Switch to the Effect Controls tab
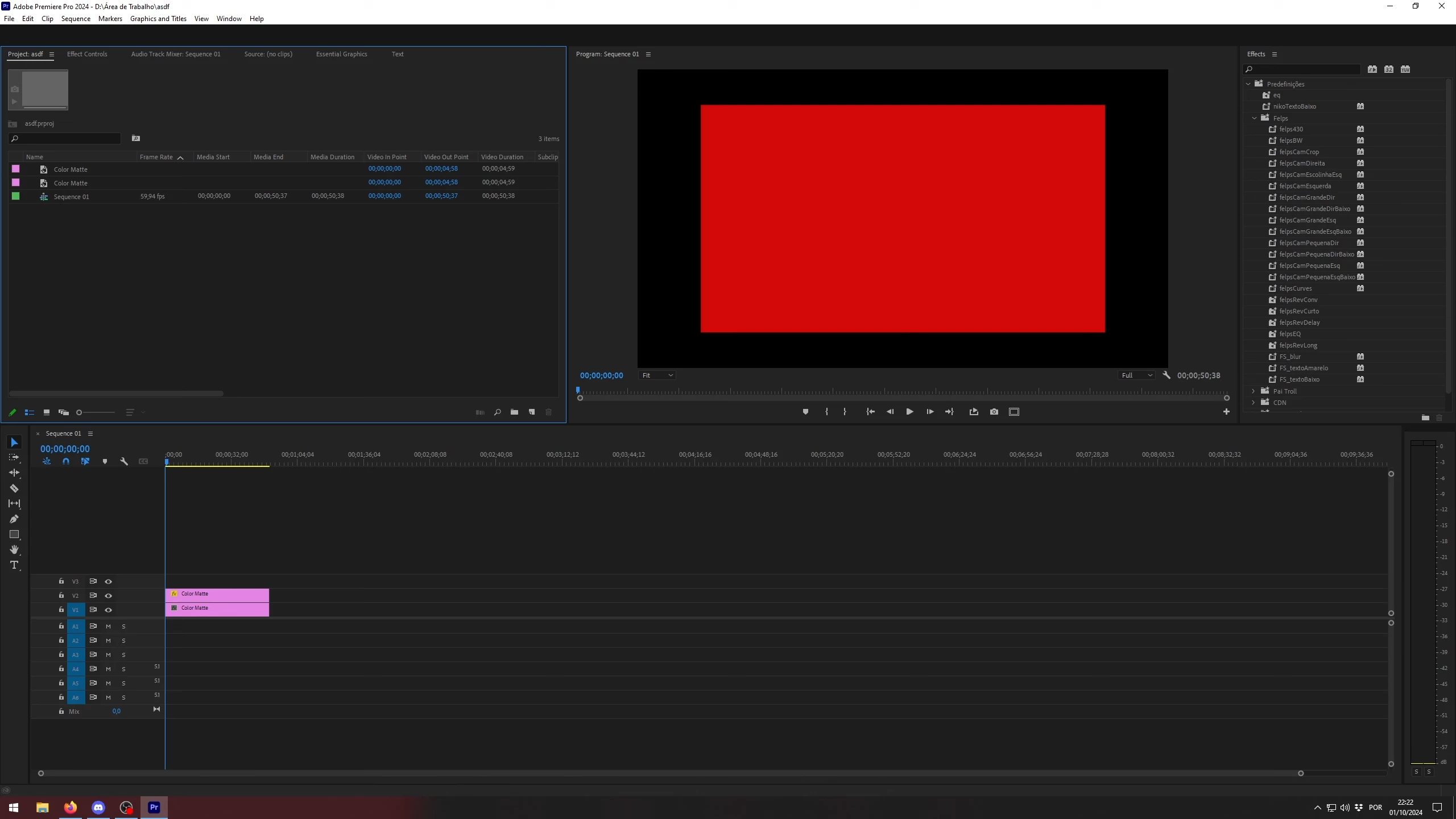This screenshot has width=1456, height=819. coord(87,54)
